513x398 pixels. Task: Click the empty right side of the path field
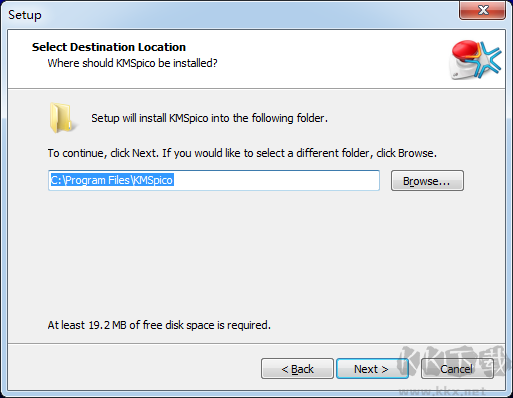coord(277,180)
